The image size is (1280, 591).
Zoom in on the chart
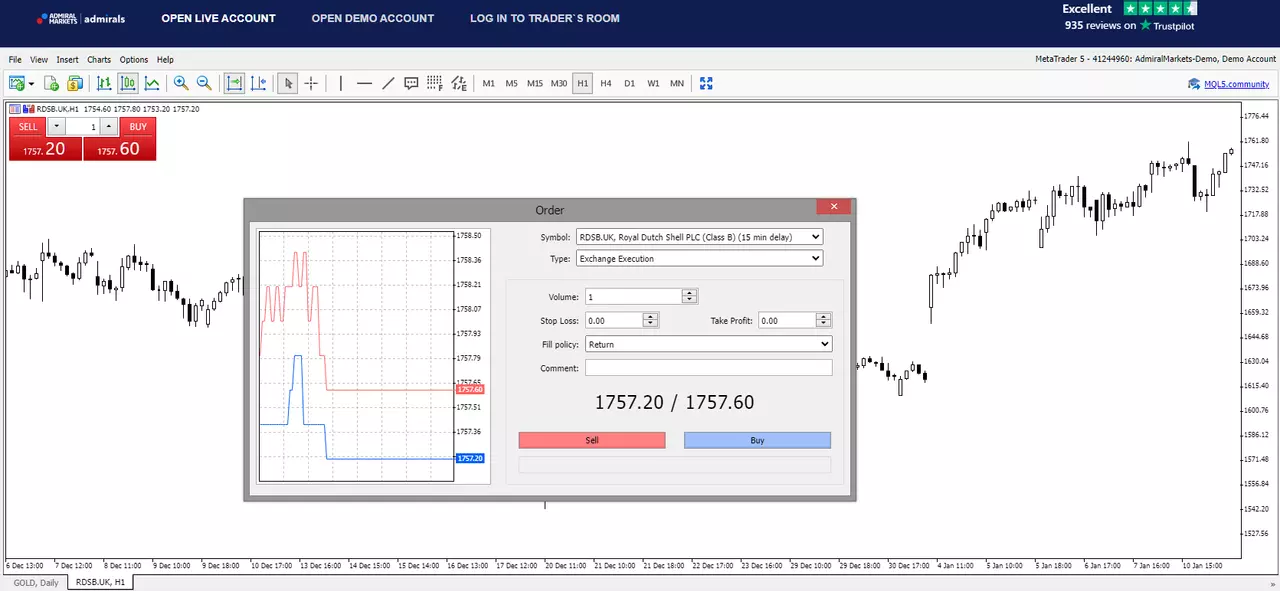(181, 84)
